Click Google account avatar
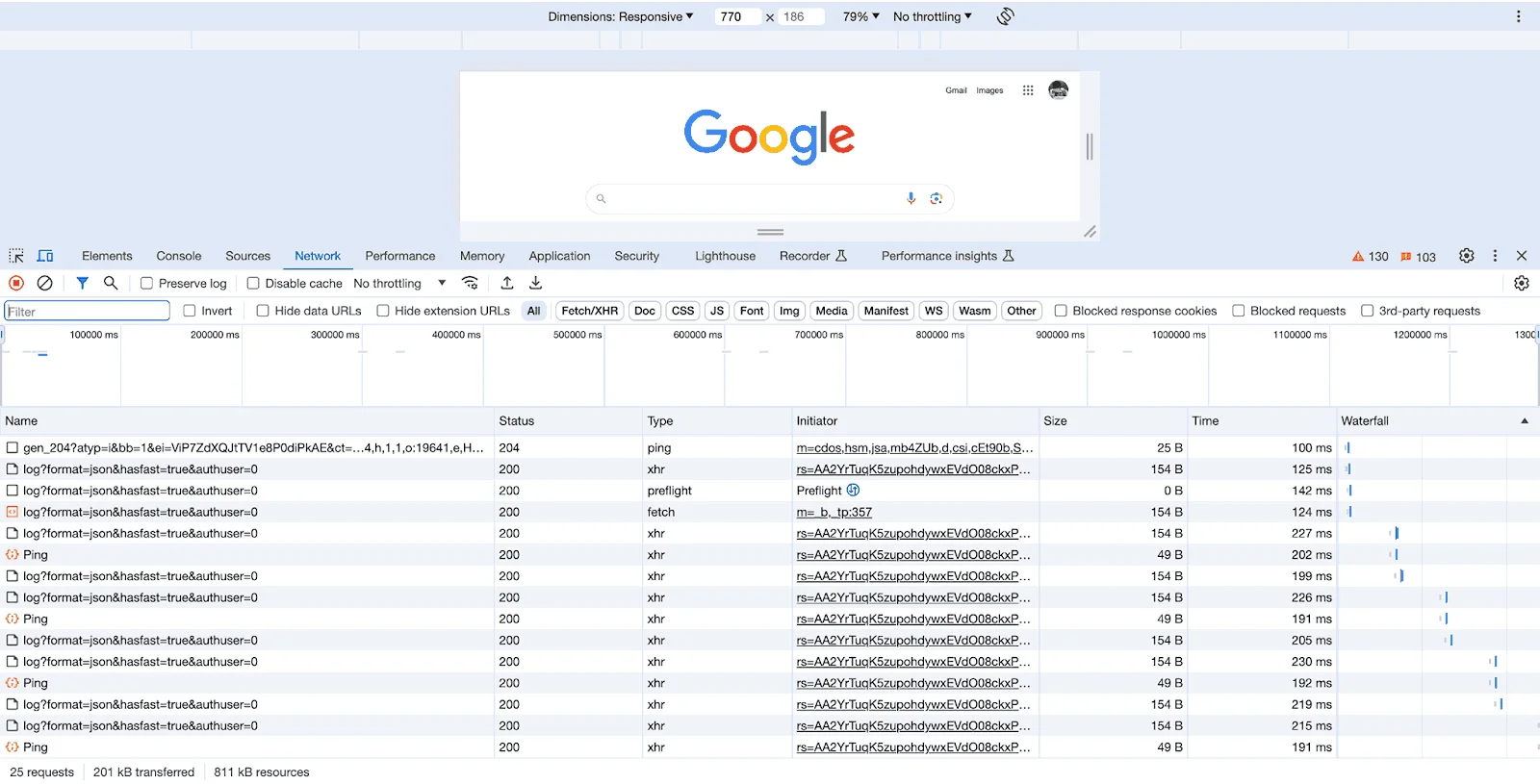Viewport: 1540px width, 784px height. [1058, 89]
